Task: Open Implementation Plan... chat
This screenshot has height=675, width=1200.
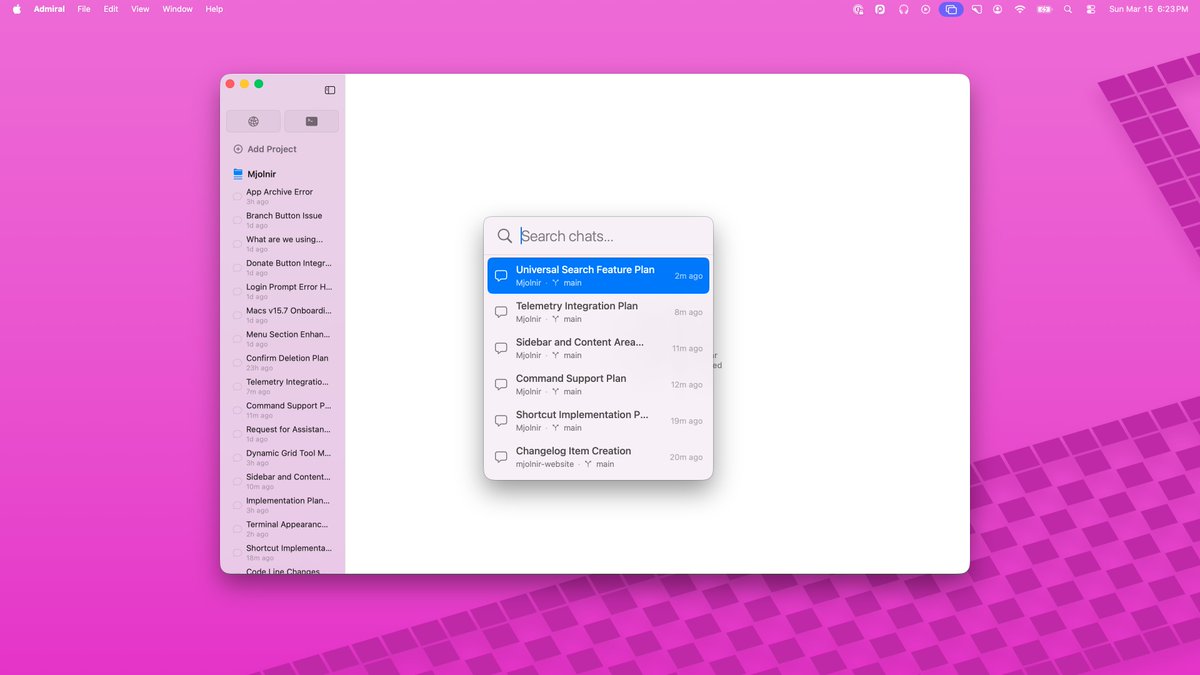Action: 283,505
